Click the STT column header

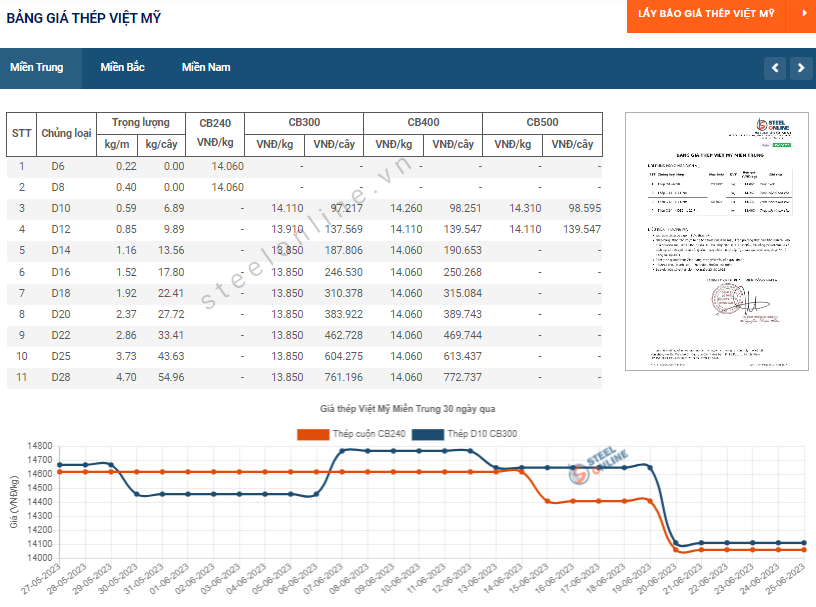coord(21,134)
